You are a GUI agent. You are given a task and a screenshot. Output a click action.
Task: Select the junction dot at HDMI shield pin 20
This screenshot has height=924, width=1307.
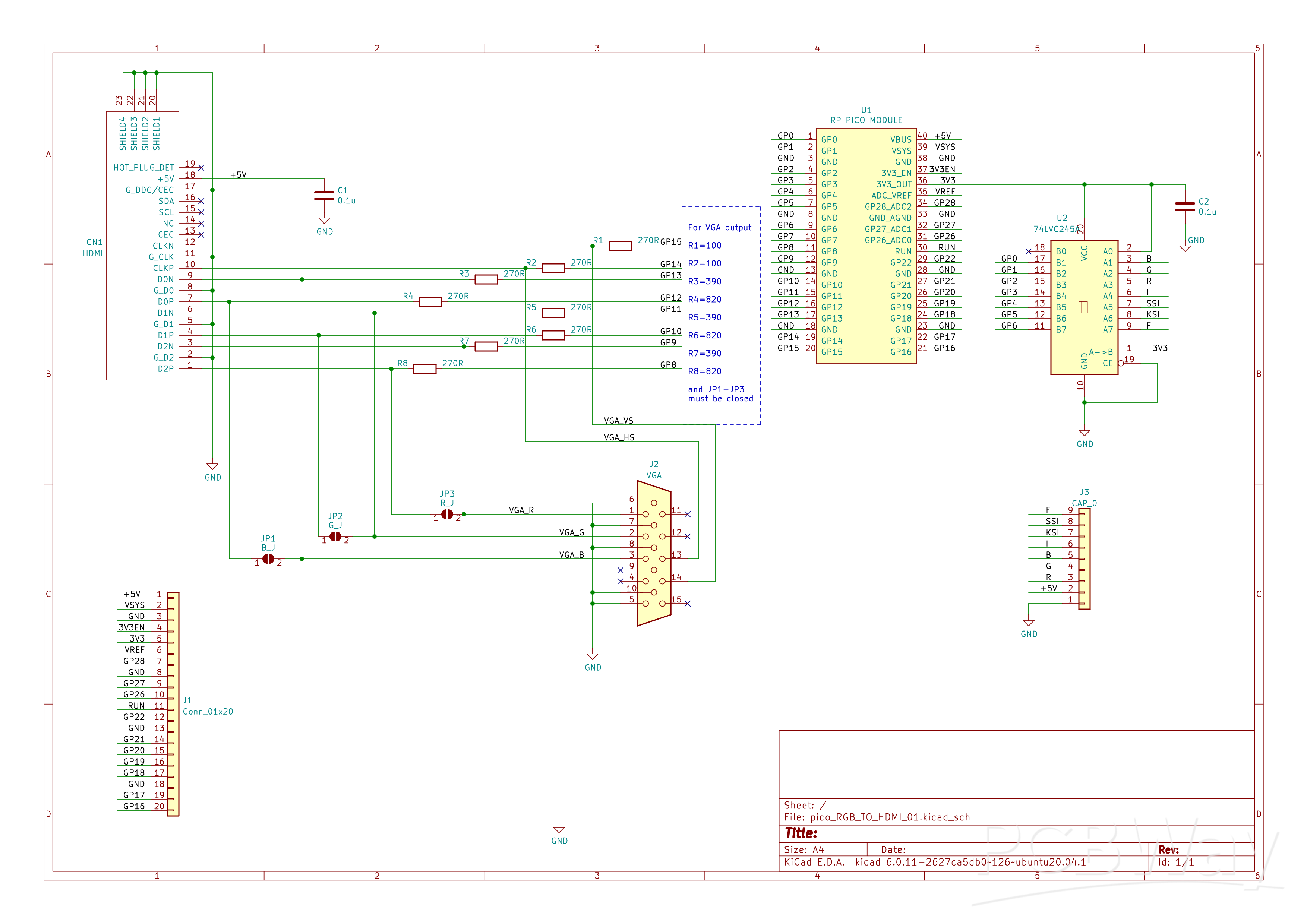tap(157, 73)
